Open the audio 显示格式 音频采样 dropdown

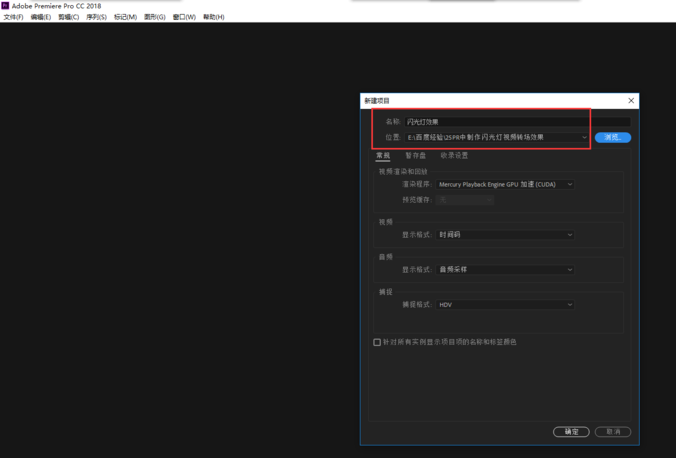[x=505, y=270]
